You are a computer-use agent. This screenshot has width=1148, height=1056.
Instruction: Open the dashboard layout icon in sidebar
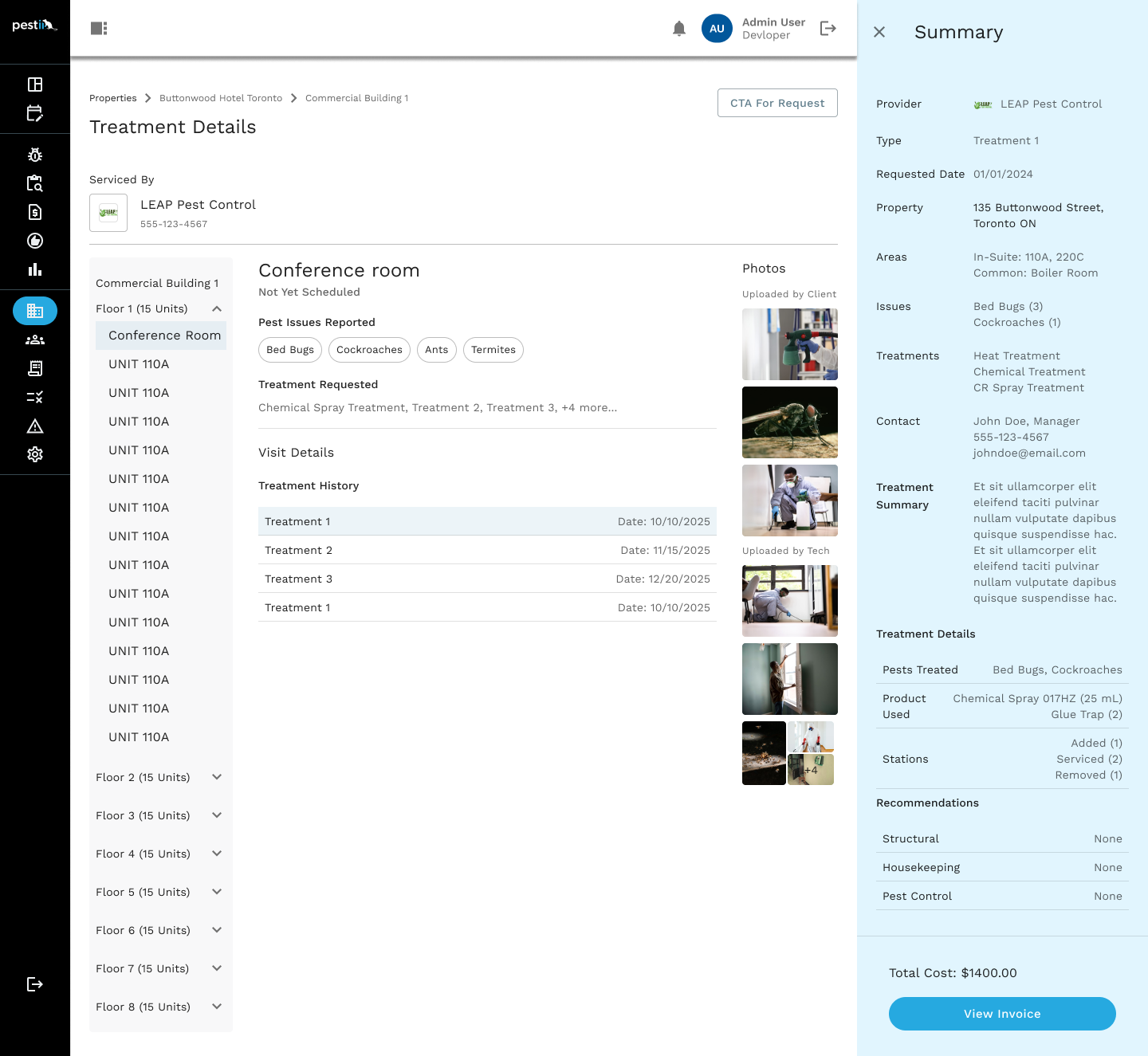point(35,84)
